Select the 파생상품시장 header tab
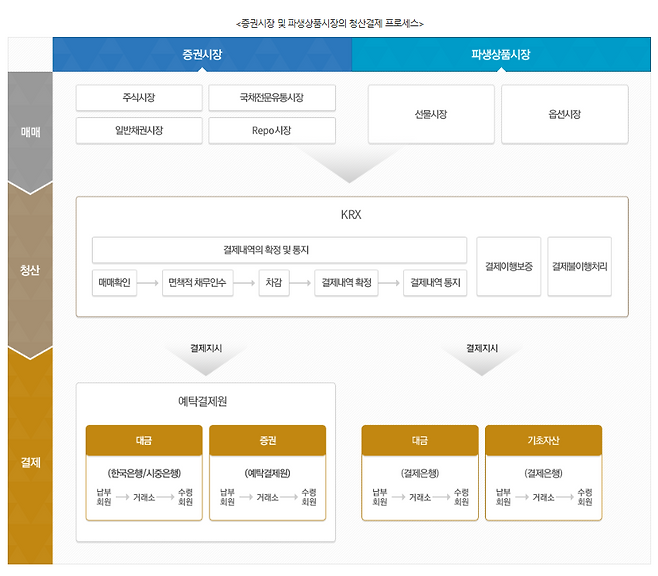Viewport: 658px width, 576px height. click(501, 54)
